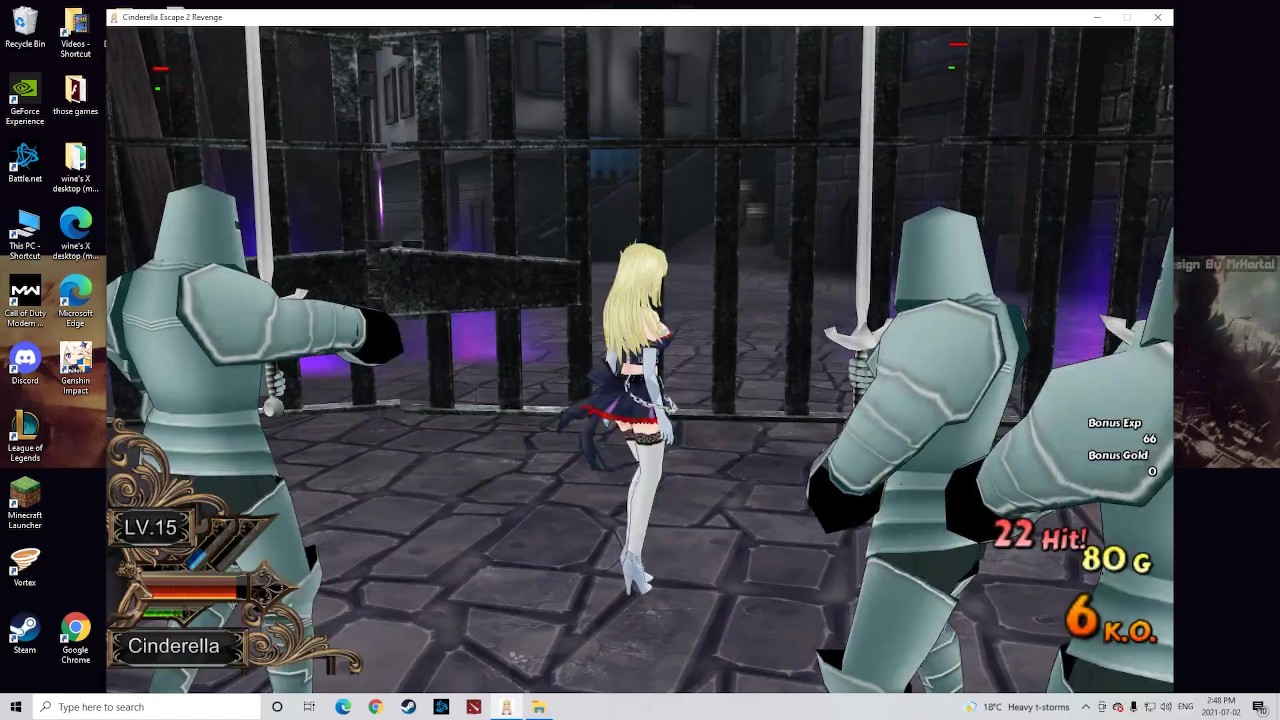Switch to Microsoft Edge on the taskbar

point(343,707)
